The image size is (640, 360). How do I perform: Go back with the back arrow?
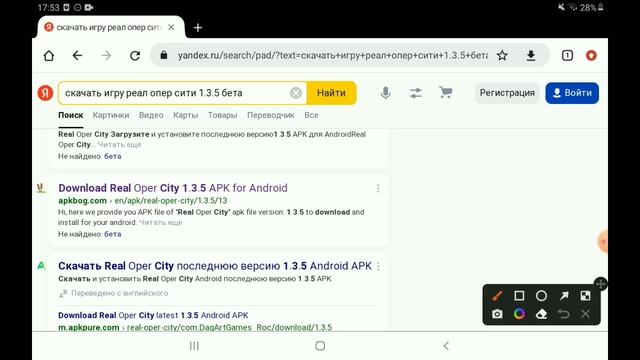(x=77, y=56)
